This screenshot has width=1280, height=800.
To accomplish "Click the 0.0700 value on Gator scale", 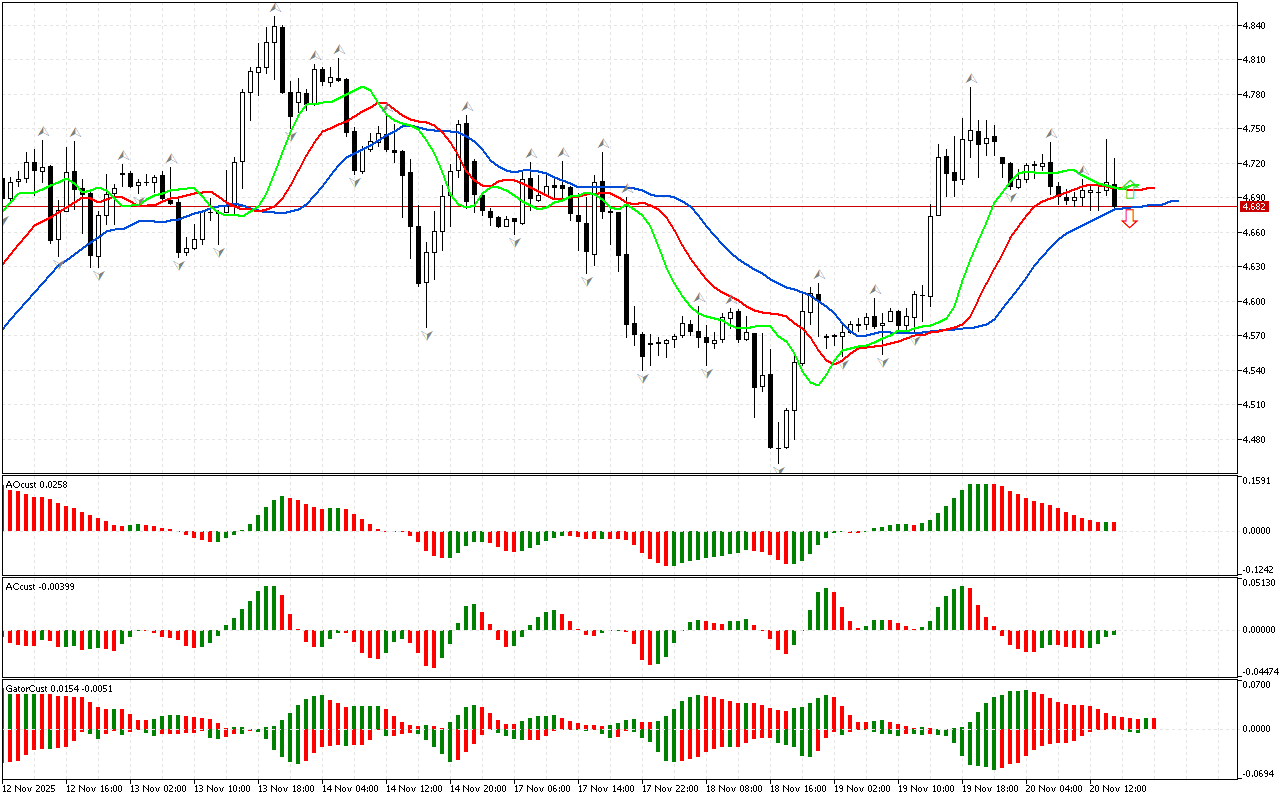I will click(x=1255, y=685).
